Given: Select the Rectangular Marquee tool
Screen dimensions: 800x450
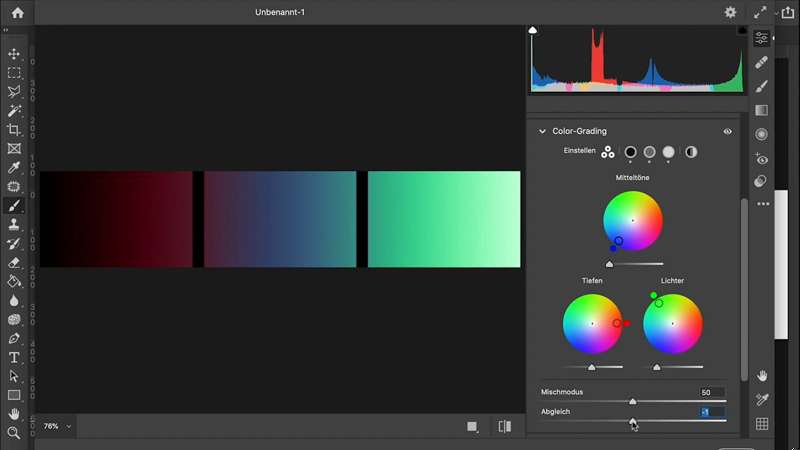Looking at the screenshot, I should [14, 73].
